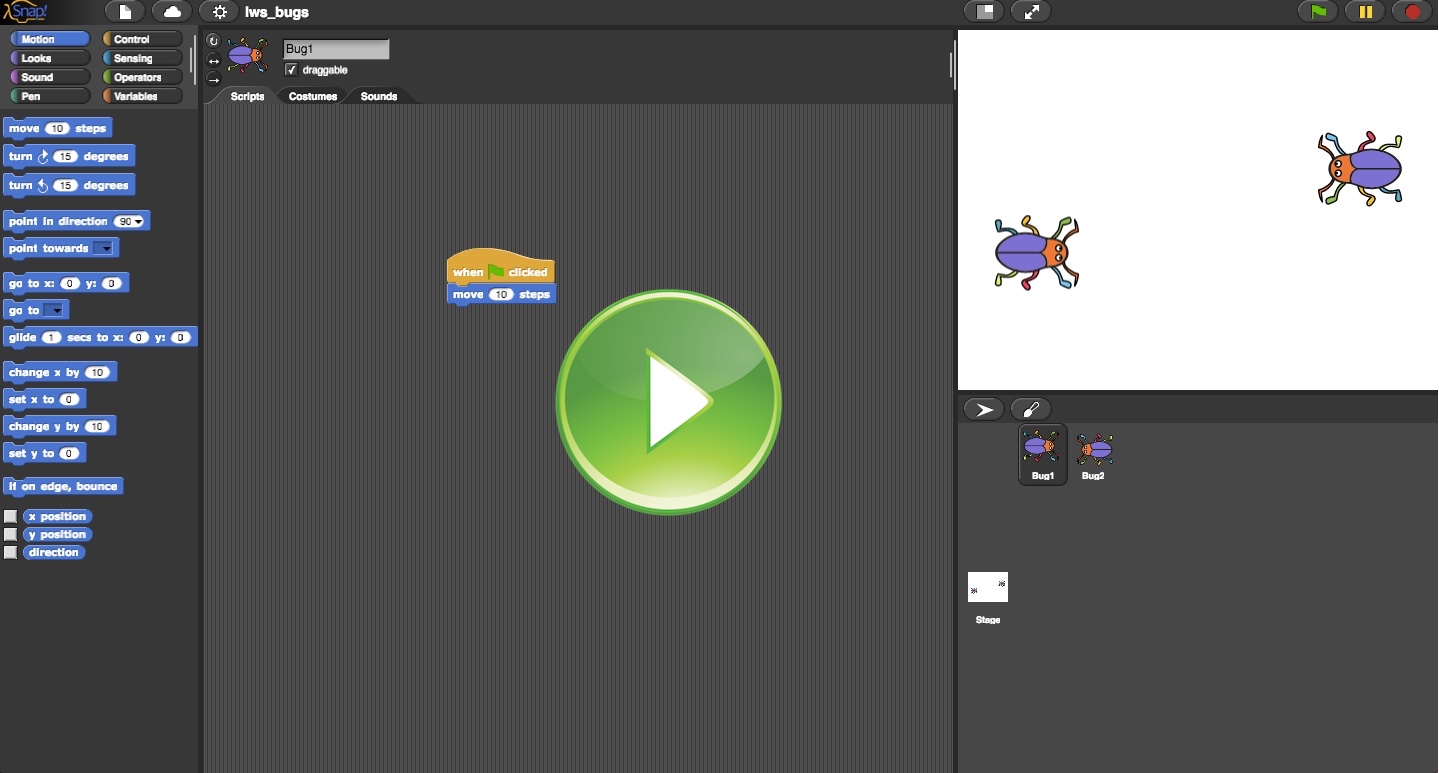Paint a new sprite with brush icon

1031,409
